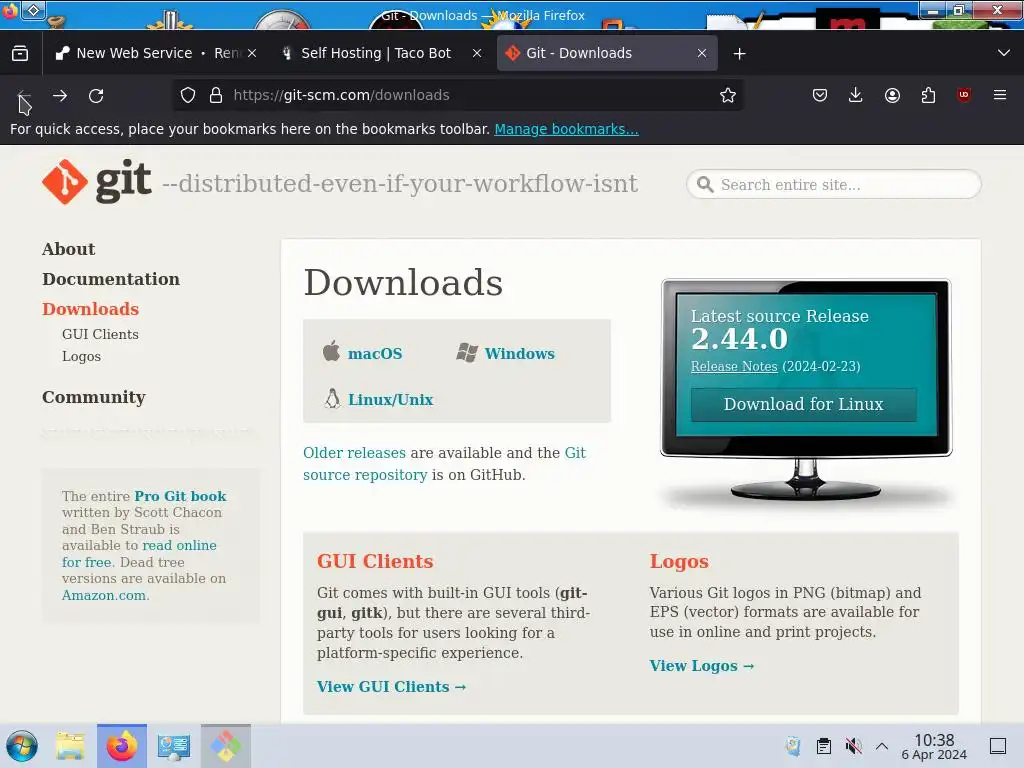The height and width of the screenshot is (768, 1024).
Task: Click the View GUI Clients link
Action: pyautogui.click(x=391, y=687)
